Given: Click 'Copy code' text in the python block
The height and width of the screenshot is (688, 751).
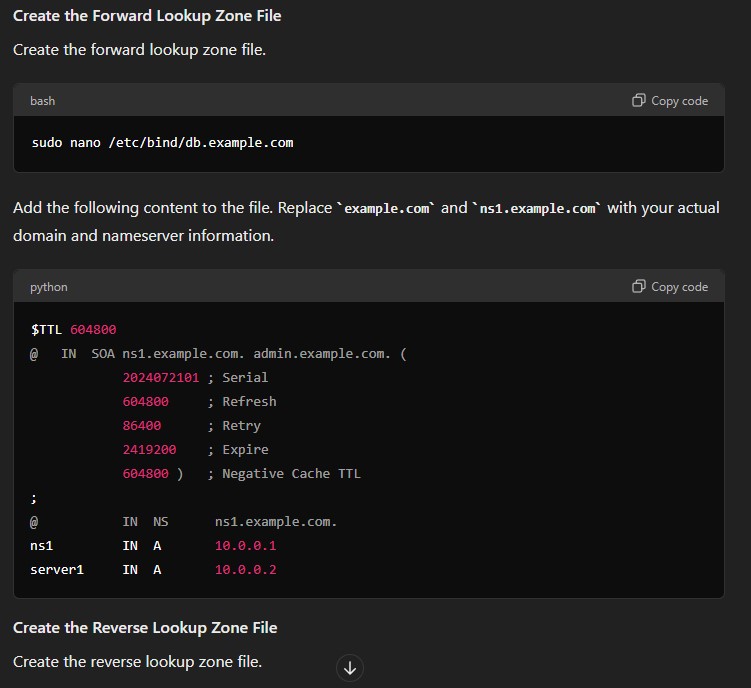Looking at the screenshot, I should click(x=679, y=287).
